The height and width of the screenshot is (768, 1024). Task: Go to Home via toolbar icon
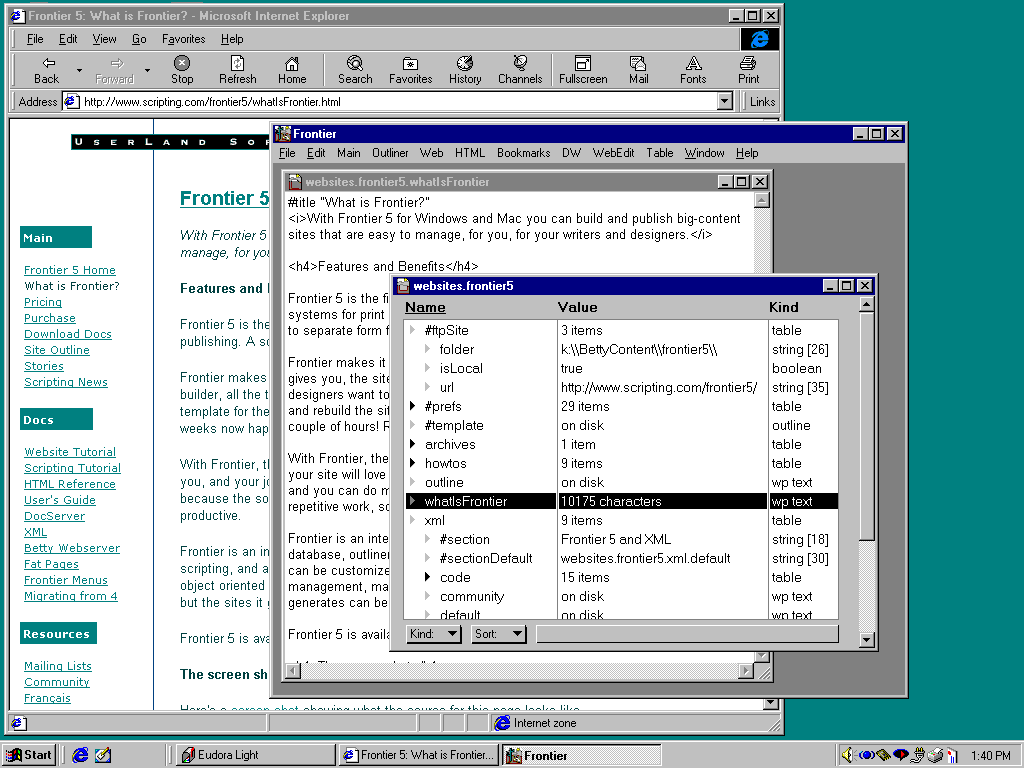(292, 64)
